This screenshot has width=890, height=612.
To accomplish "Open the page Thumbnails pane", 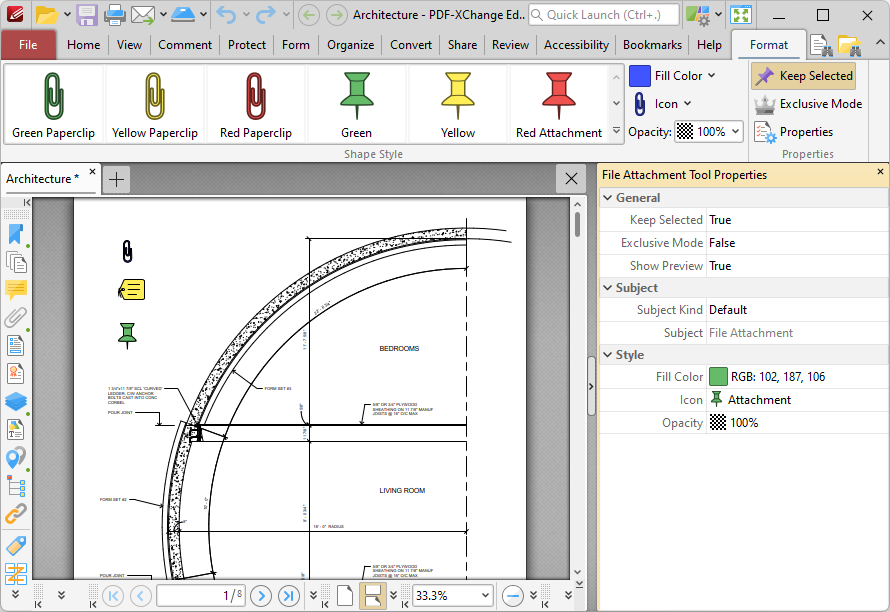I will [15, 262].
